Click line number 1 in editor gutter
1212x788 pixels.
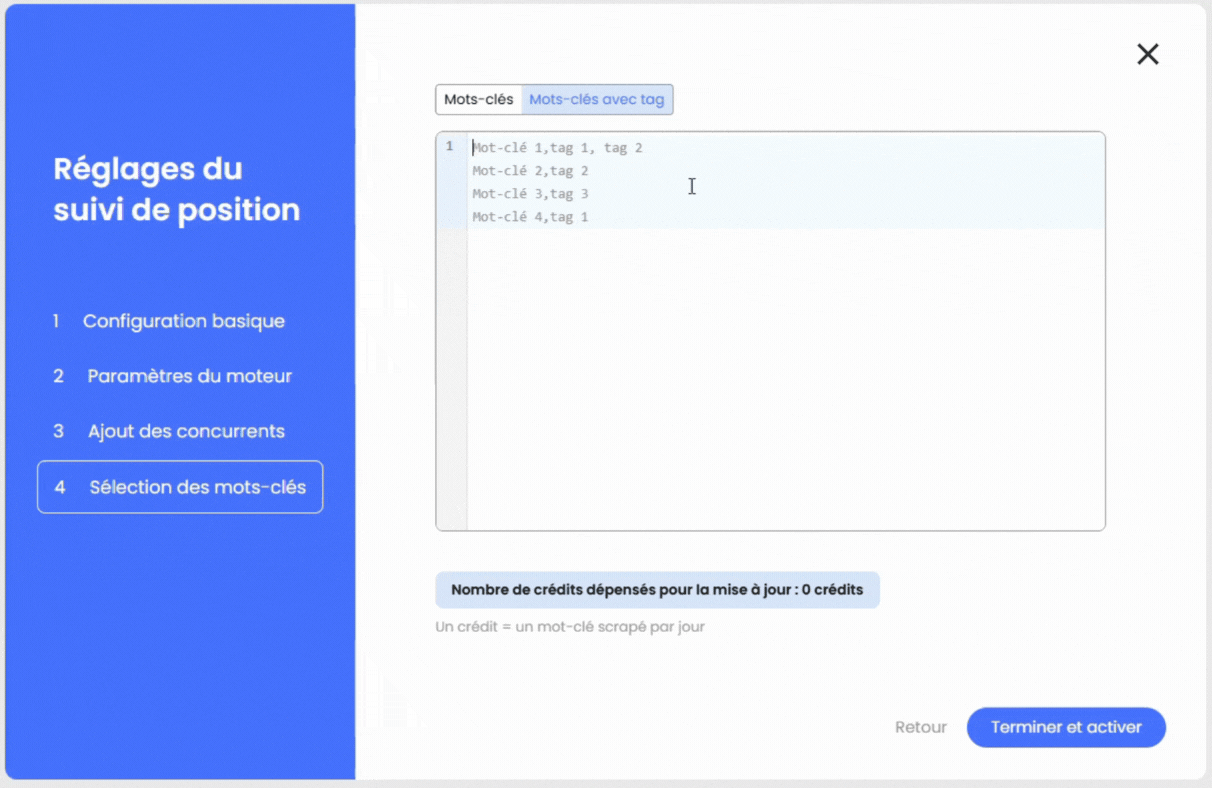tap(450, 147)
